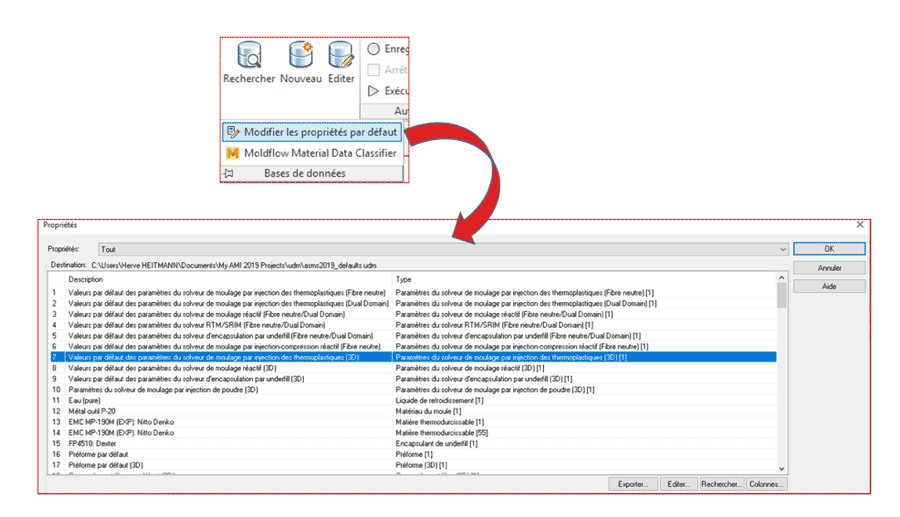Select row 12 Métal outil P-20
Screen dimensions: 900x517
pos(413,411)
